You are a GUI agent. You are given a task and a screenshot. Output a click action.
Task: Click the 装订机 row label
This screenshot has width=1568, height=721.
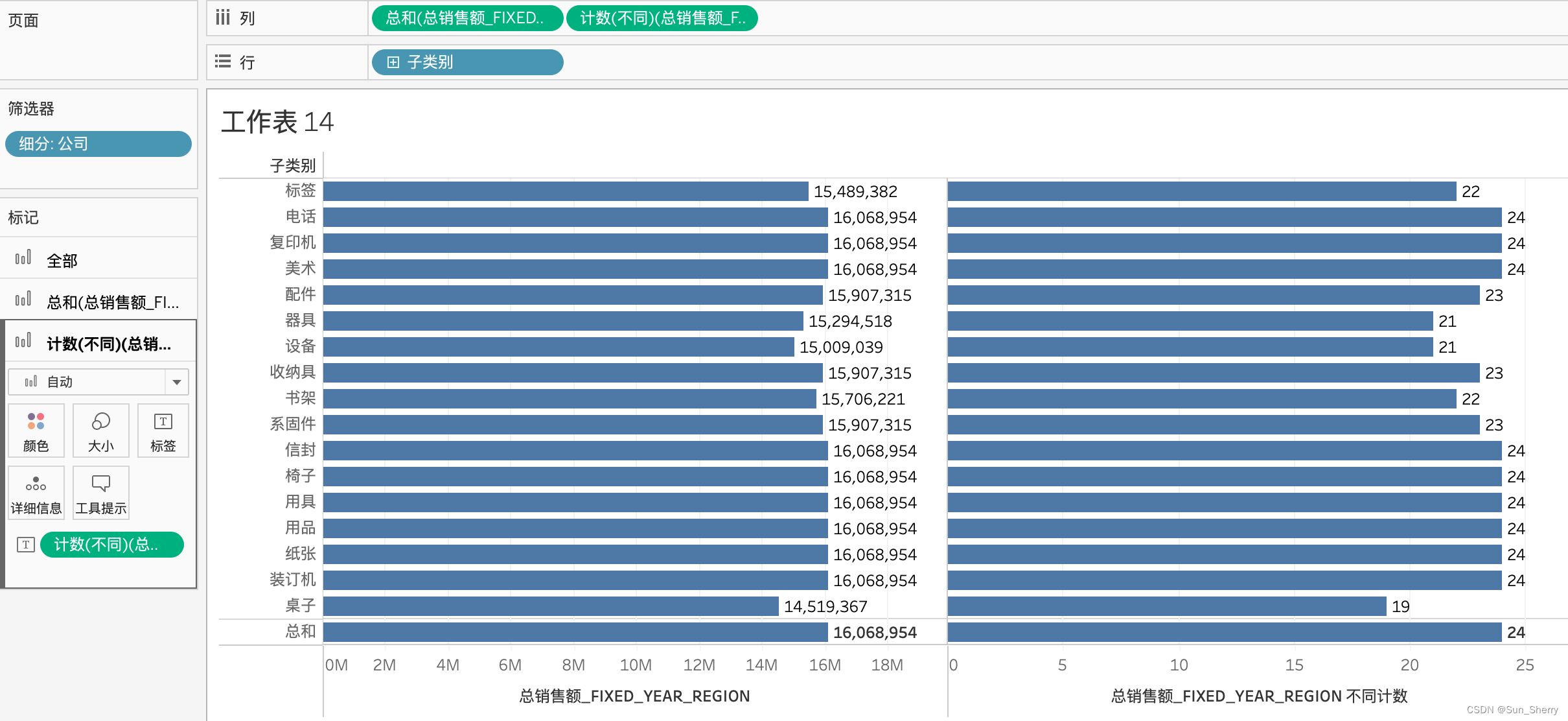tap(293, 580)
